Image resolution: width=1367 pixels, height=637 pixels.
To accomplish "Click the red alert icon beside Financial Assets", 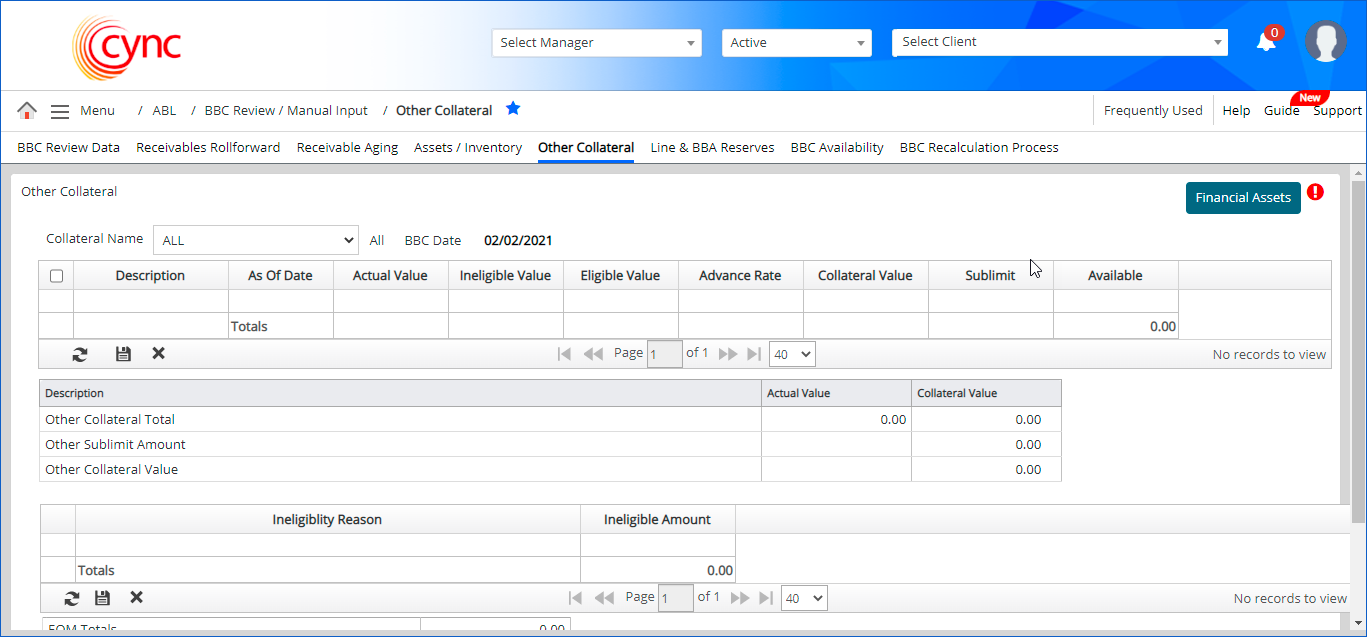I will click(1315, 192).
